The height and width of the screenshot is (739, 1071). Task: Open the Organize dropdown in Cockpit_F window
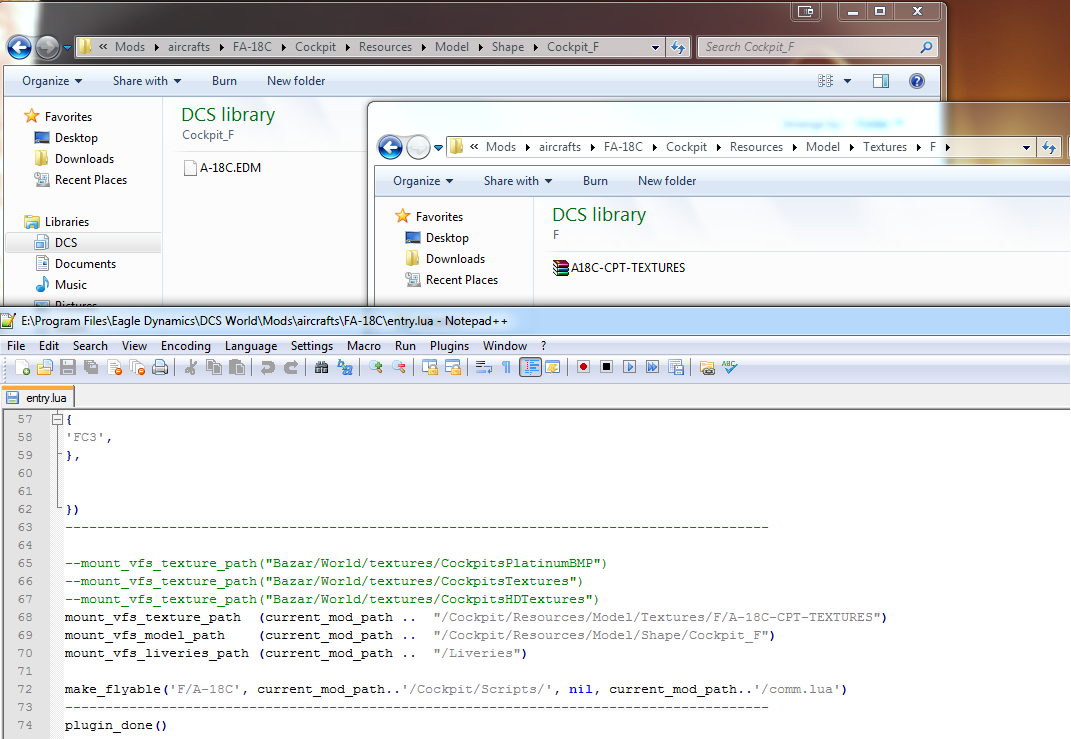(x=52, y=81)
